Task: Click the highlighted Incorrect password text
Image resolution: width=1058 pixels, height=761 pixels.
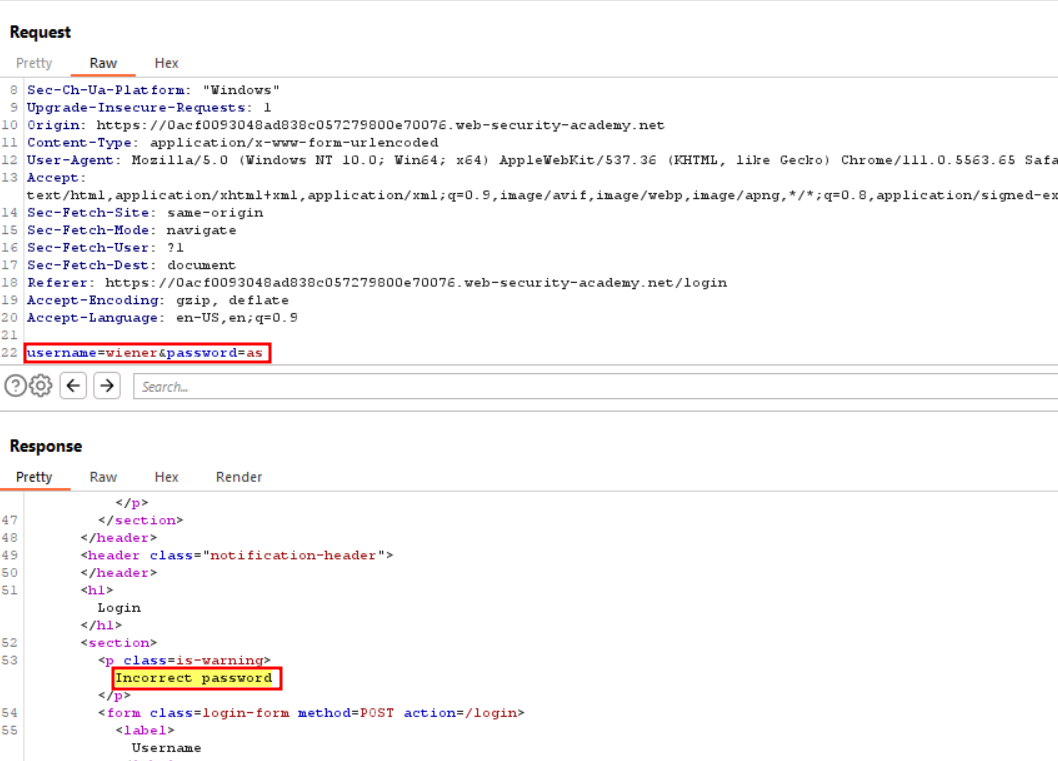Action: coord(194,678)
